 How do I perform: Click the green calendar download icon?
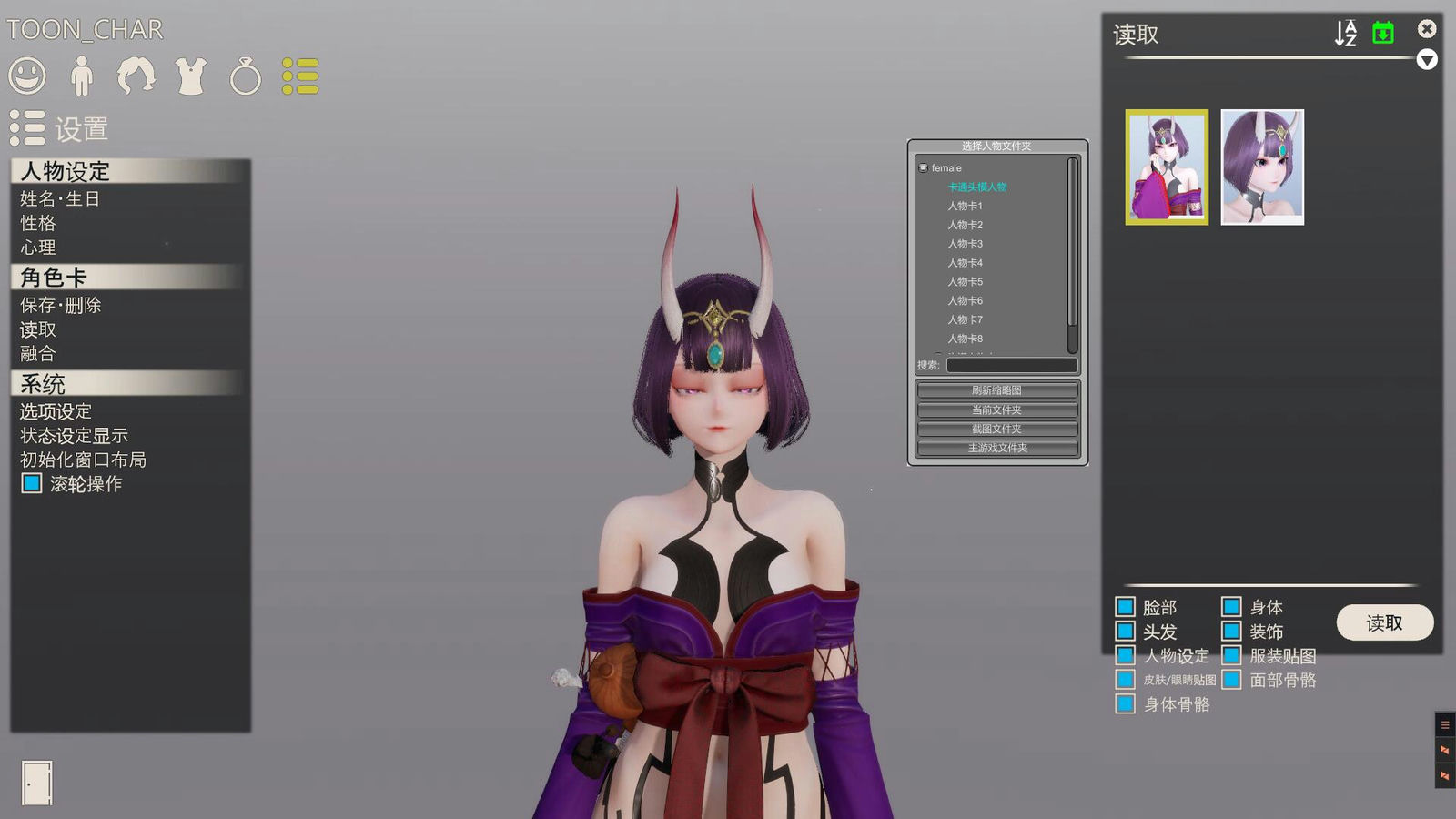(1382, 34)
